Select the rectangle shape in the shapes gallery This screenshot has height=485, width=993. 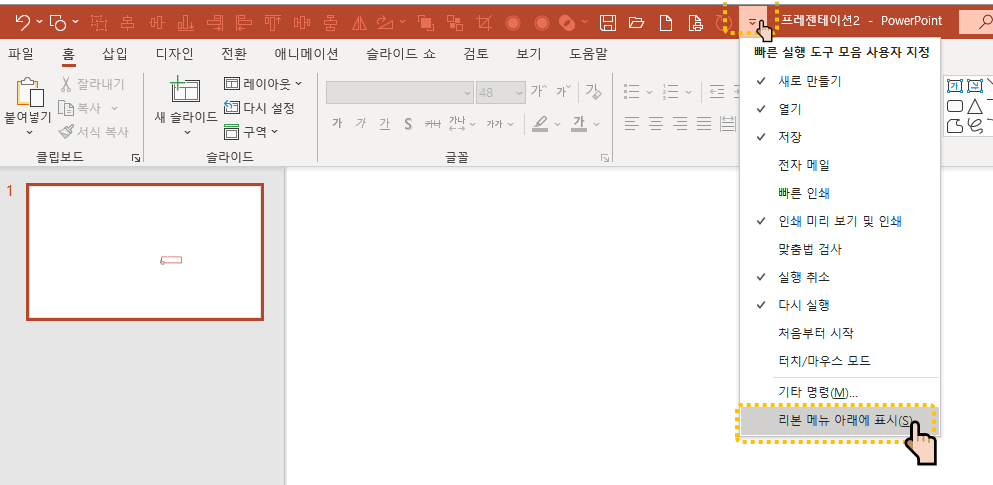tap(954, 105)
